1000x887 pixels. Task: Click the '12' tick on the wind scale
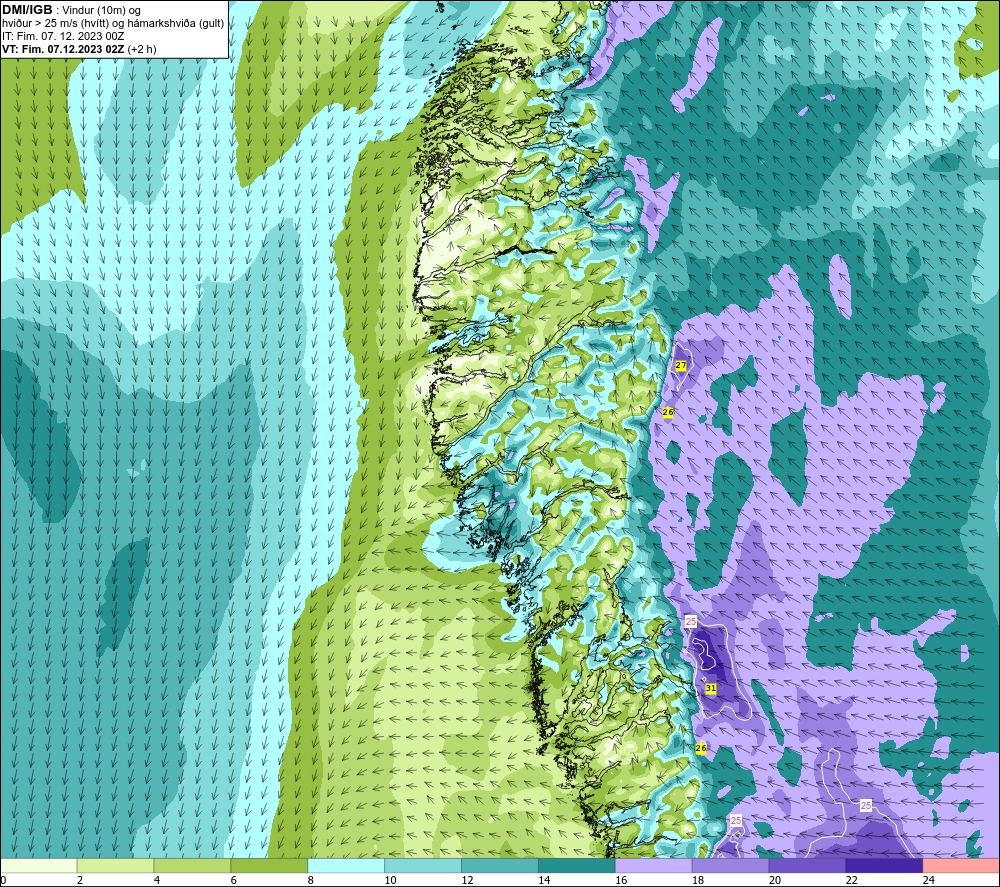click(x=467, y=880)
